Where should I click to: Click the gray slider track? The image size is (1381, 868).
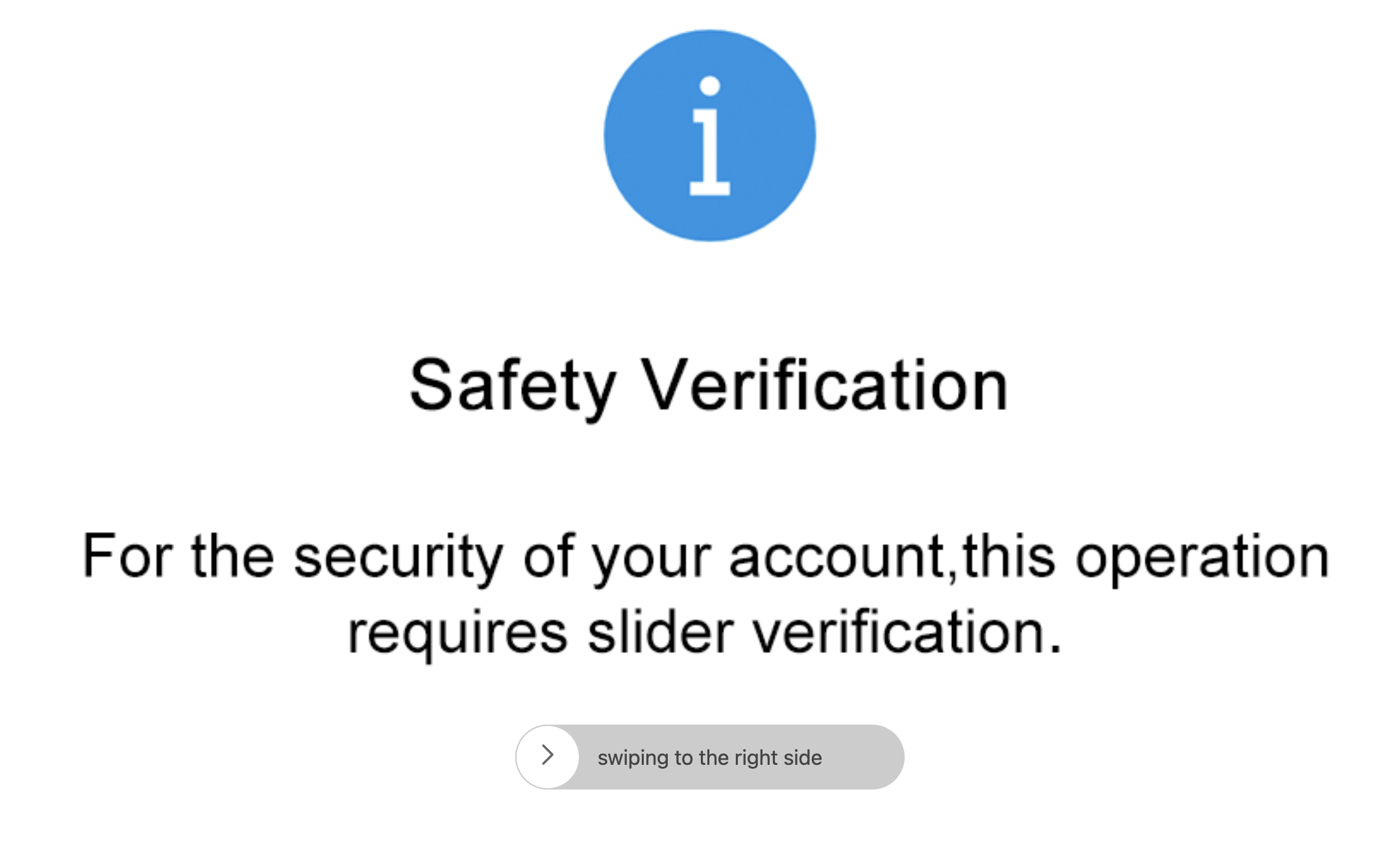coord(710,756)
